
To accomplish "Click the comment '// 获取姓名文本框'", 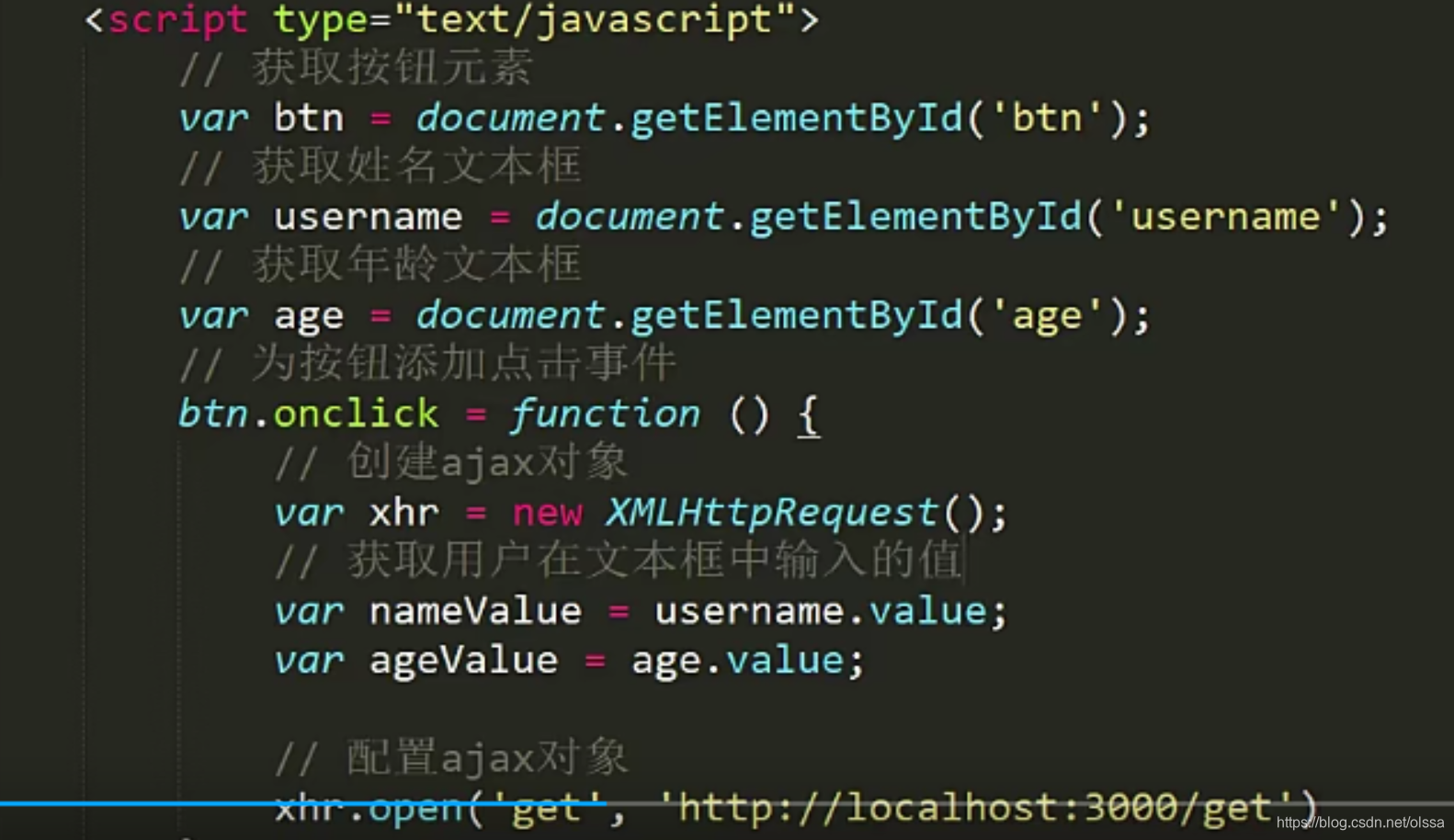I will pyautogui.click(x=381, y=166).
